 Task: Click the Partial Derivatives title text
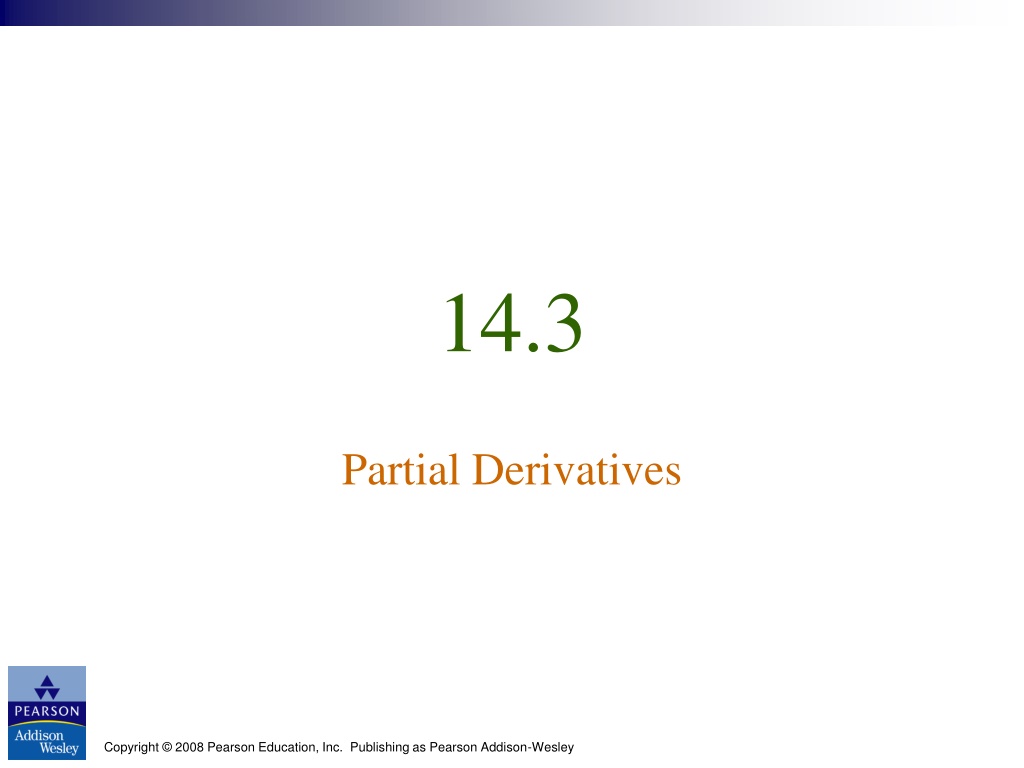[x=511, y=470]
